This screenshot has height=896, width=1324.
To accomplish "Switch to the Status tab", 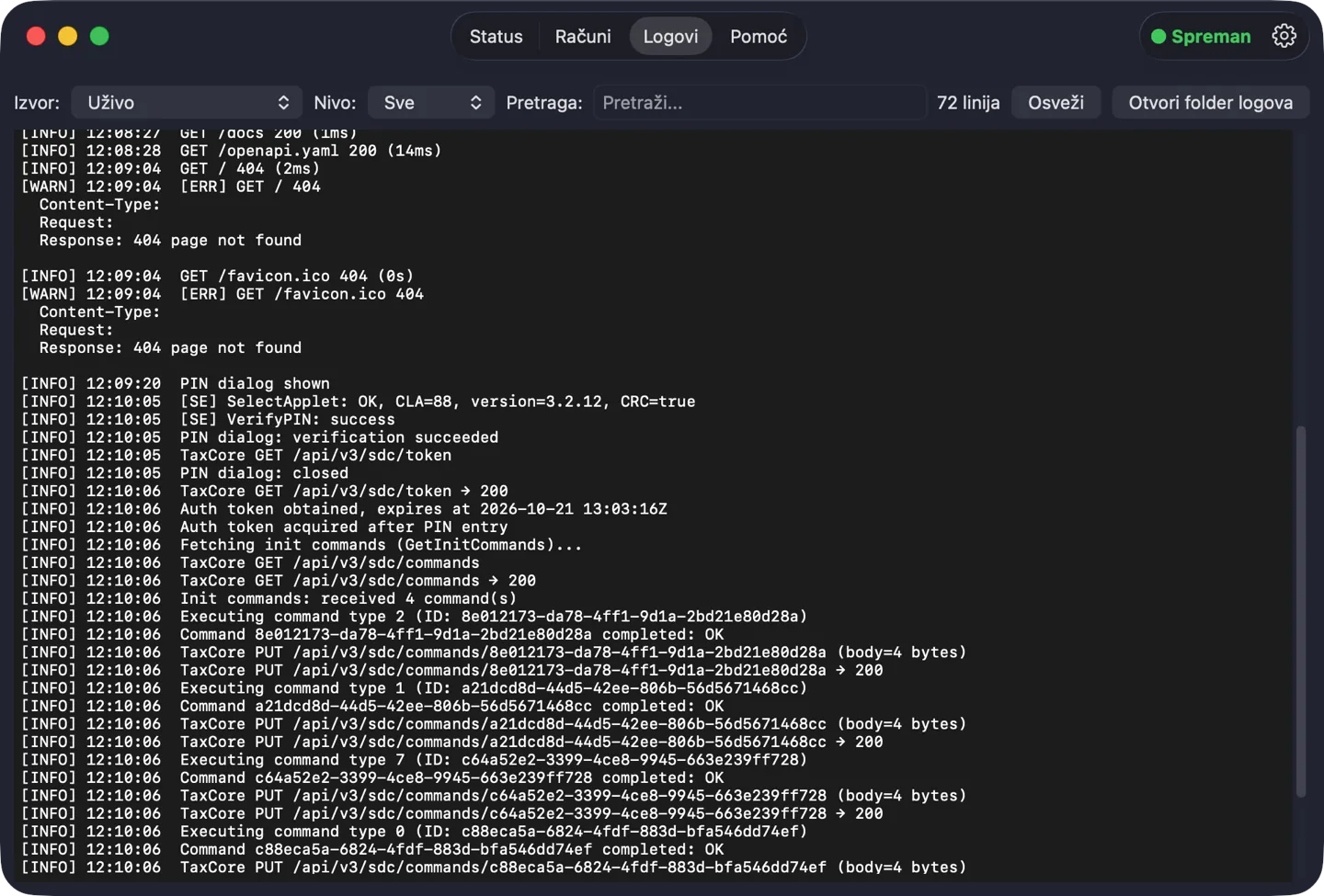I will click(x=496, y=37).
